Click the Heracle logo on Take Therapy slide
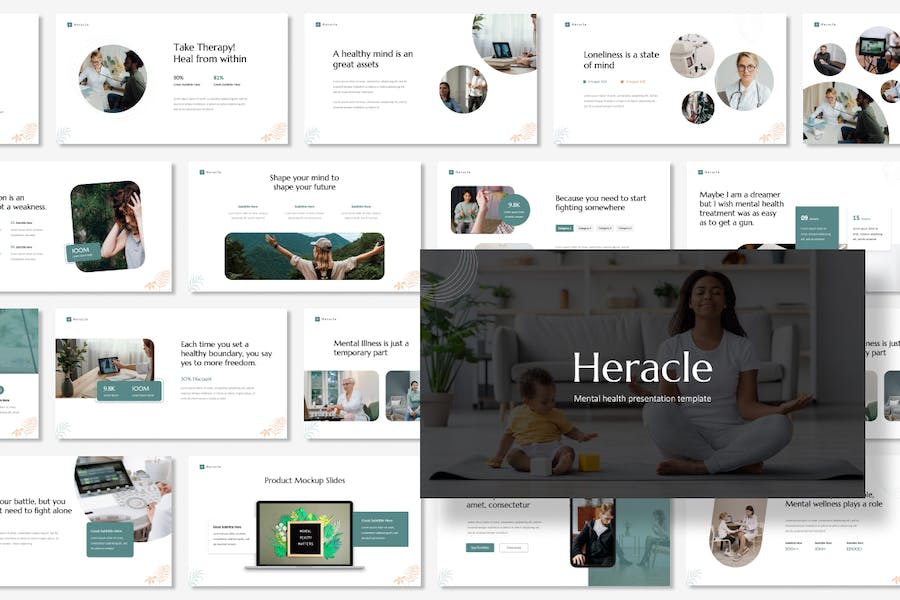This screenshot has width=900, height=600. pos(77,25)
